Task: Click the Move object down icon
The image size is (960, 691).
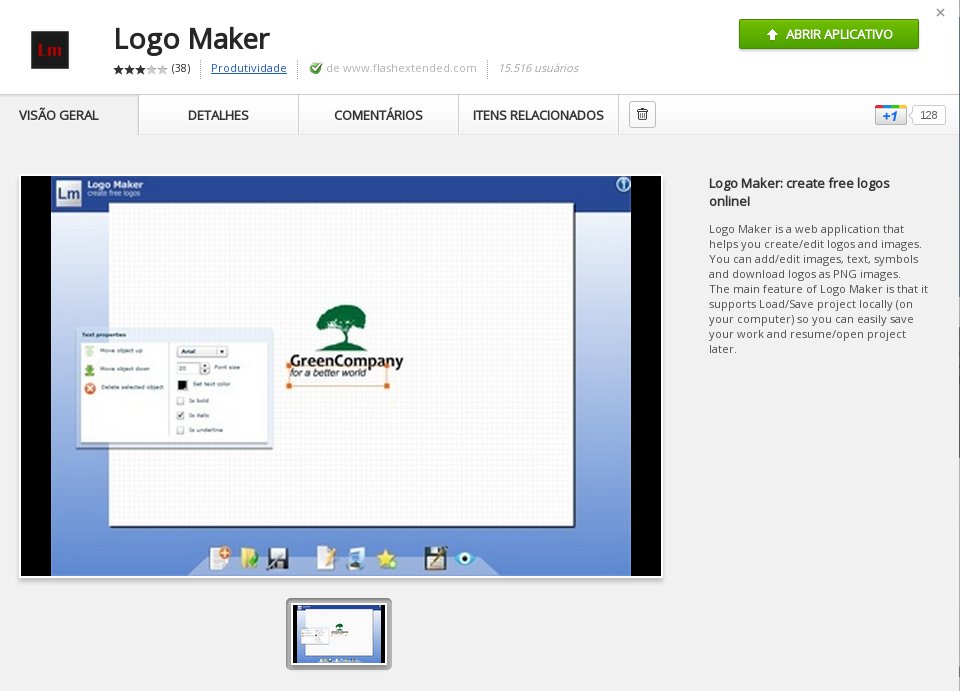Action: point(89,370)
